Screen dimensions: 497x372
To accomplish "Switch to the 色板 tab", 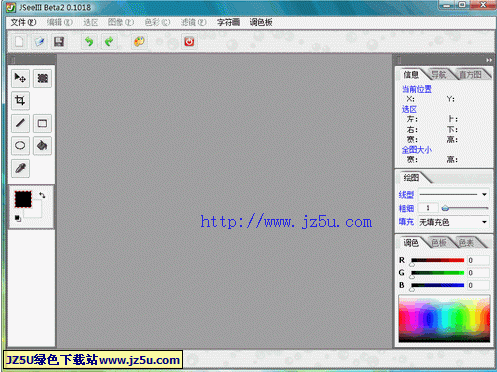I will tap(439, 243).
